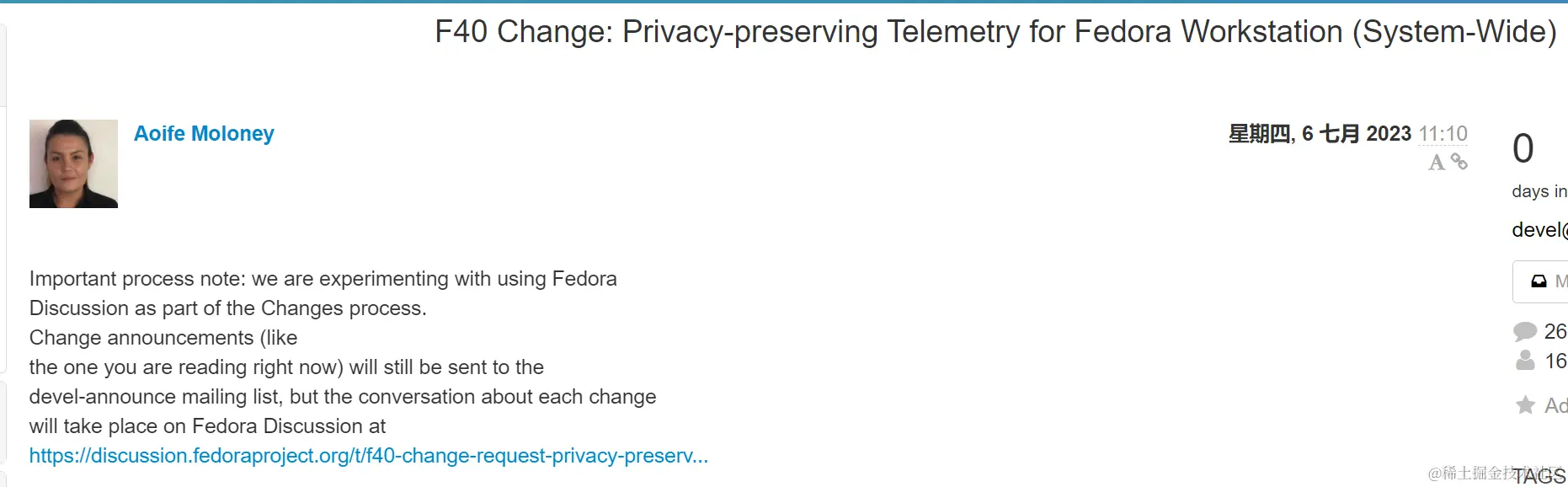The height and width of the screenshot is (487, 1568).
Task: Click the TAGS heading
Action: (1540, 476)
